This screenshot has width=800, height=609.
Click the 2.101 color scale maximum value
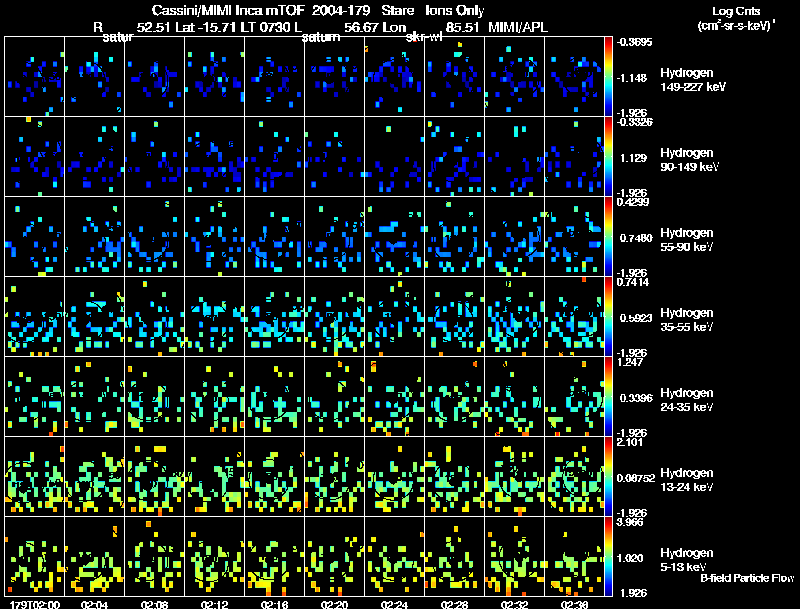click(x=630, y=442)
